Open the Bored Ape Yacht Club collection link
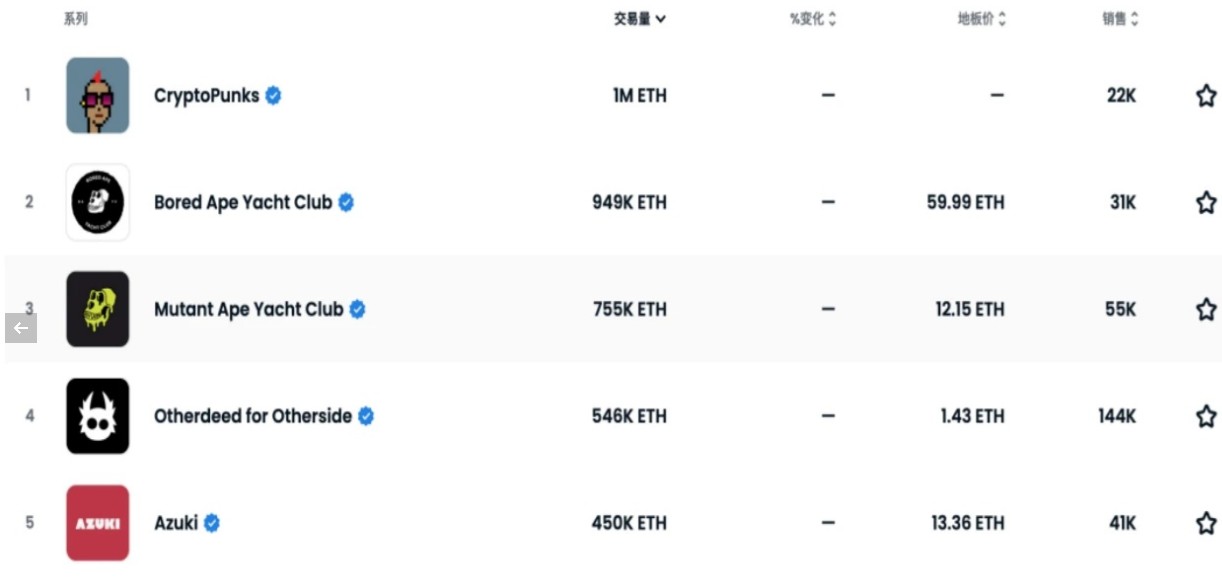Image resolution: width=1222 pixels, height=582 pixels. [x=243, y=203]
